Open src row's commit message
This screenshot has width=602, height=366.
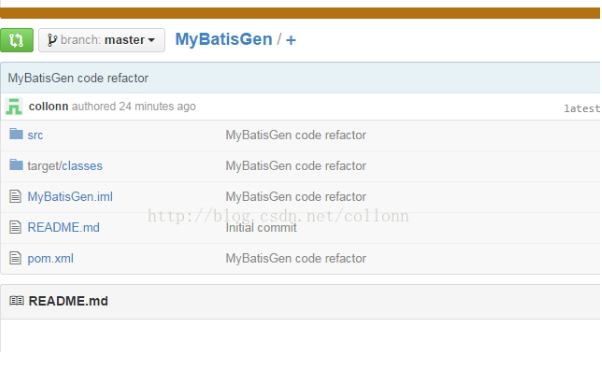[296, 135]
